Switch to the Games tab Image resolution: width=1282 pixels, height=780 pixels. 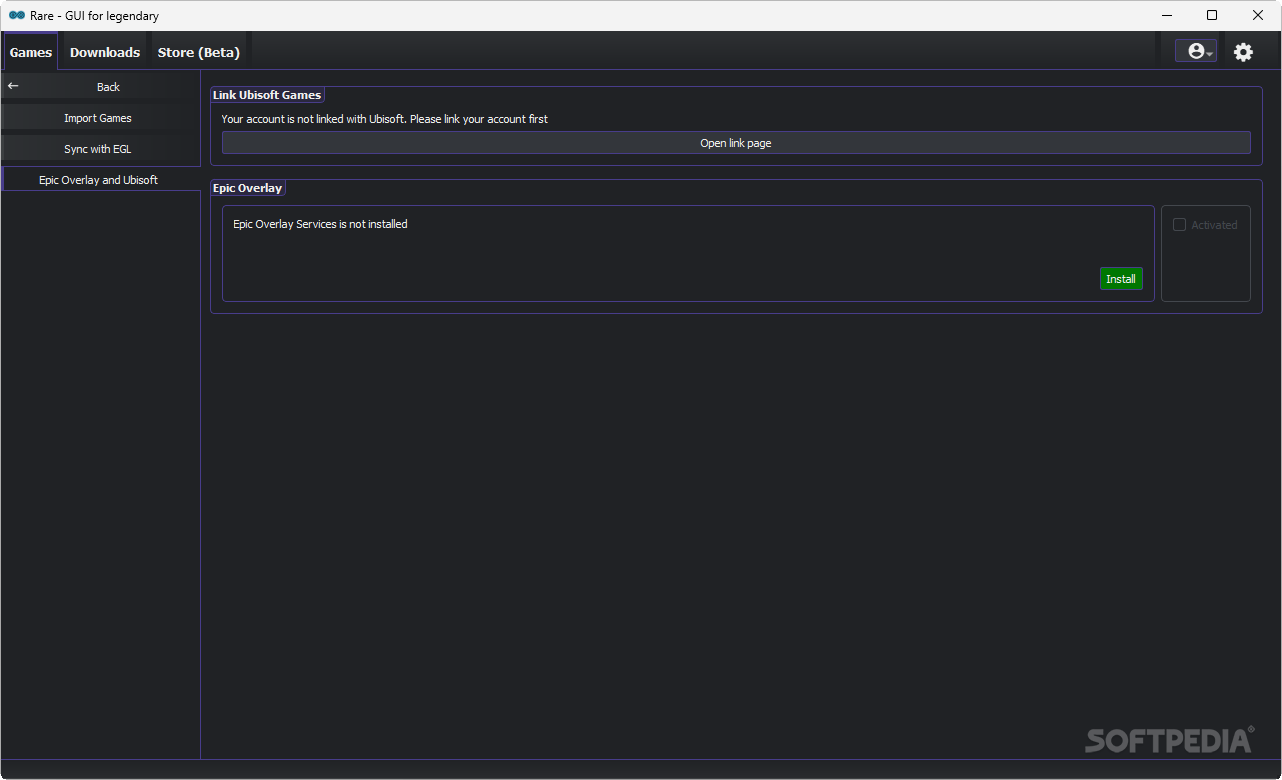[31, 52]
